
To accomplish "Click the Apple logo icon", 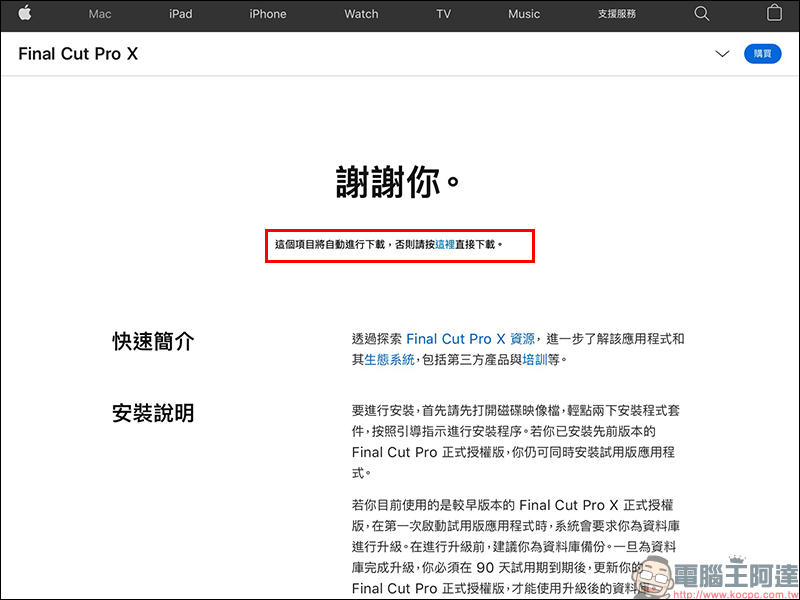I will (25, 13).
